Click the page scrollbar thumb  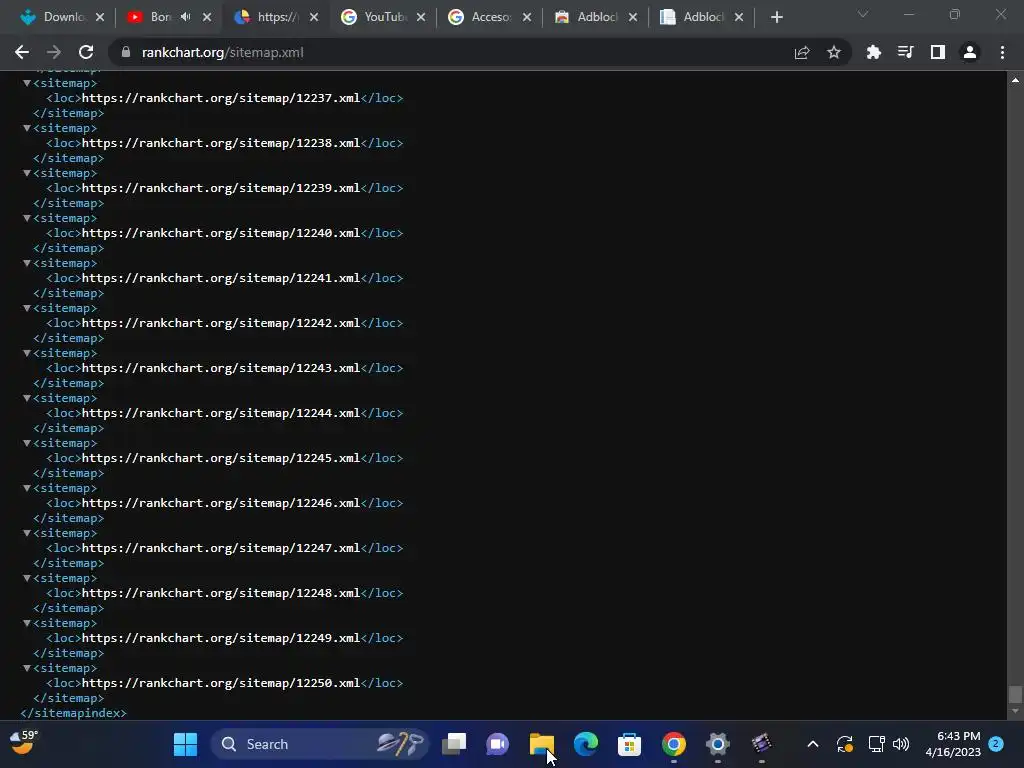(x=1015, y=694)
